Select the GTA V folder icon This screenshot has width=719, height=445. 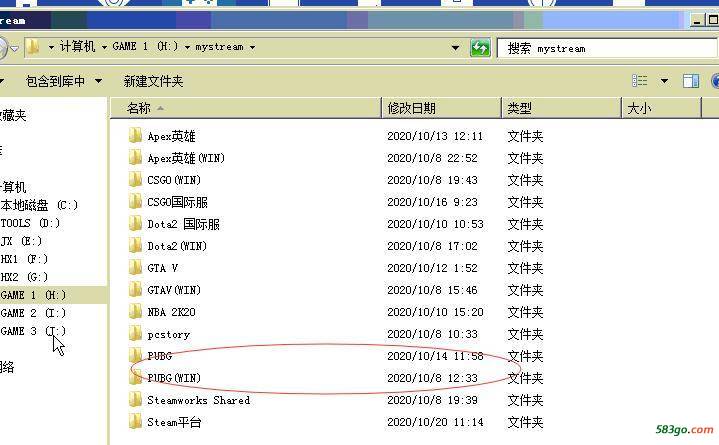tap(135, 268)
